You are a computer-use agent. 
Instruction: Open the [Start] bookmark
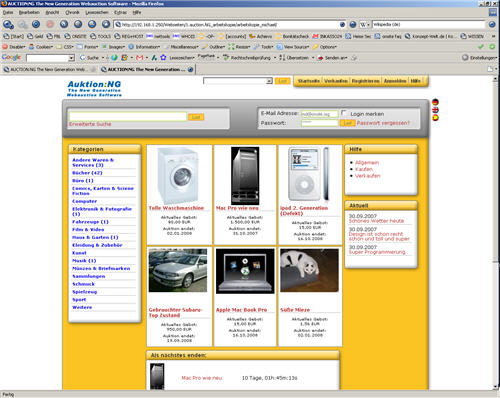pos(13,36)
